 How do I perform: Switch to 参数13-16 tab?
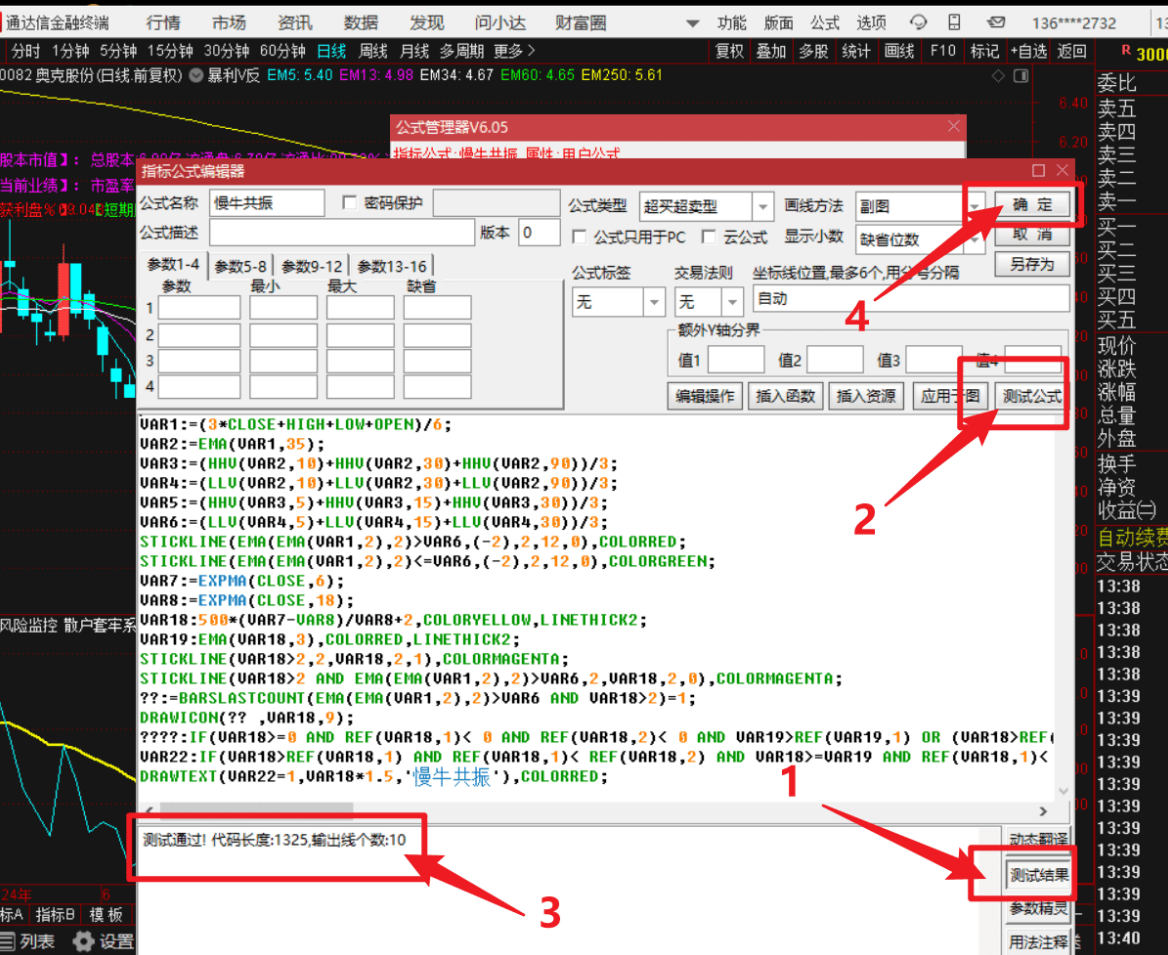point(392,266)
